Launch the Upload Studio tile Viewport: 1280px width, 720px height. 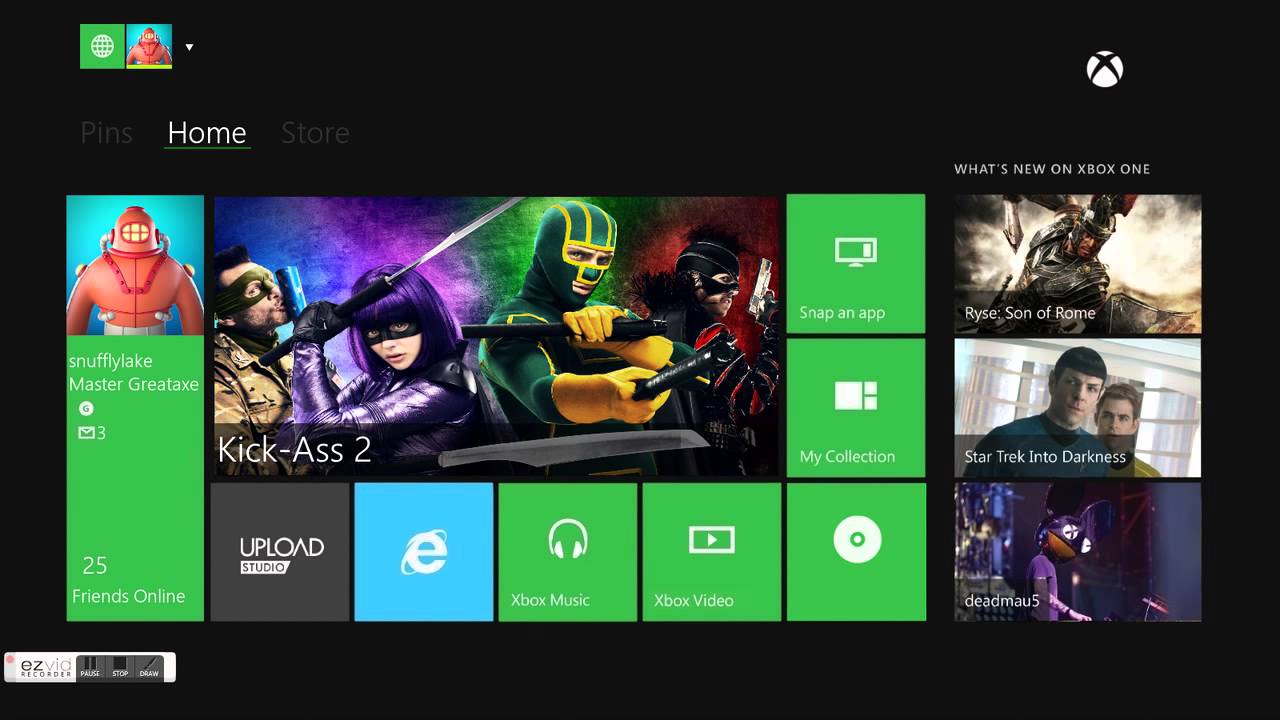click(x=280, y=552)
